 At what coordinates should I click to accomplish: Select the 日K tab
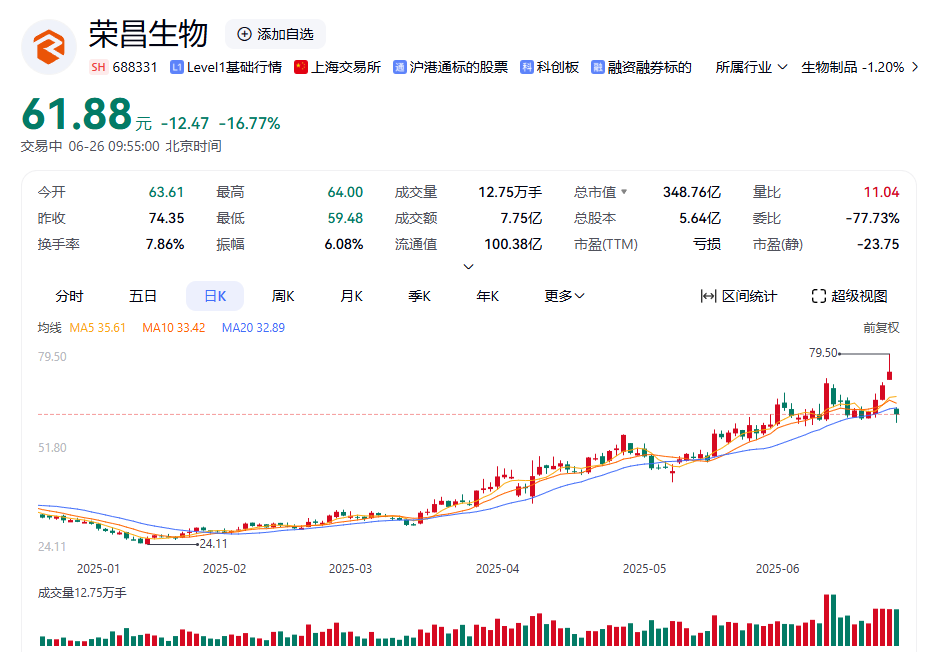[x=215, y=296]
